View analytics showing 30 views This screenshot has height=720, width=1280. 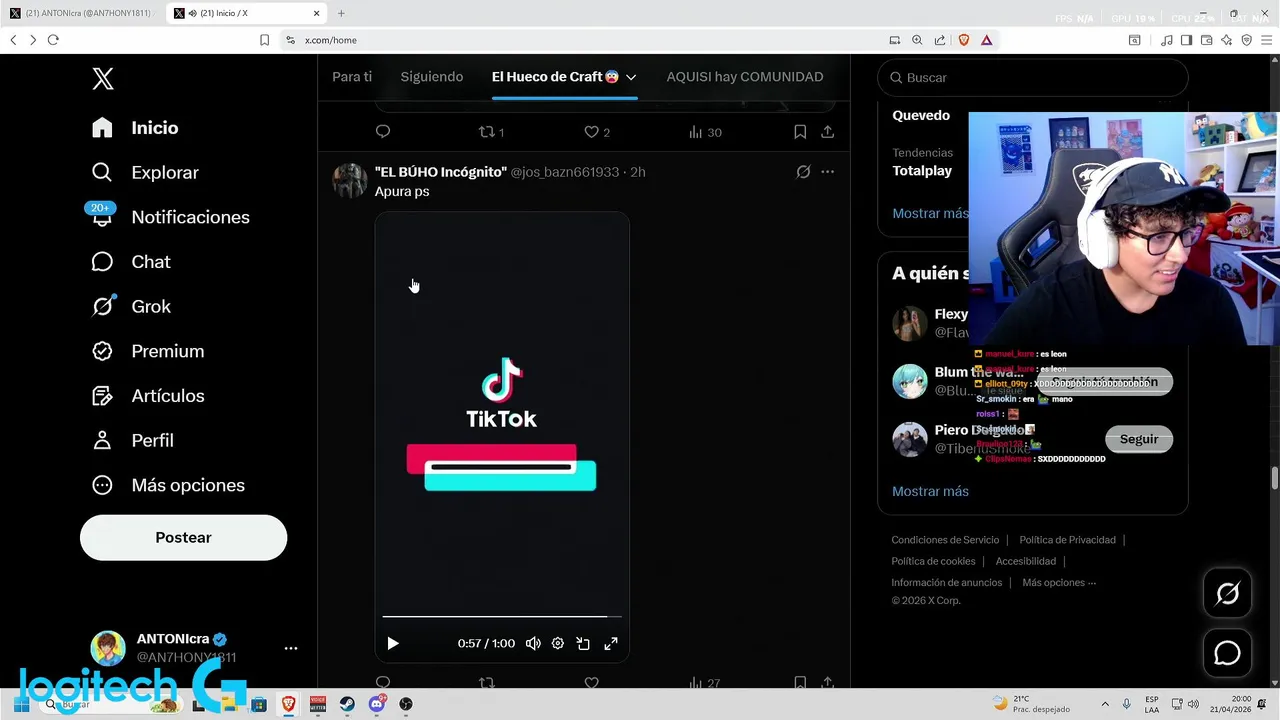[705, 132]
